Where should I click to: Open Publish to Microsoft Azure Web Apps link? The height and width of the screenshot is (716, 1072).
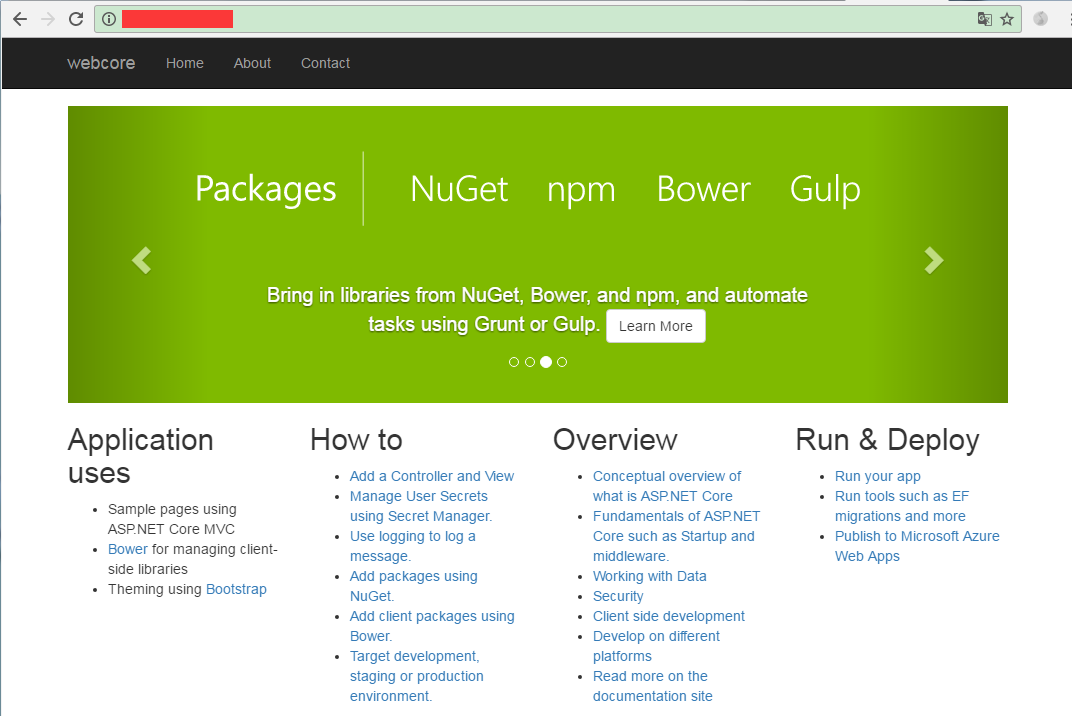pos(917,546)
